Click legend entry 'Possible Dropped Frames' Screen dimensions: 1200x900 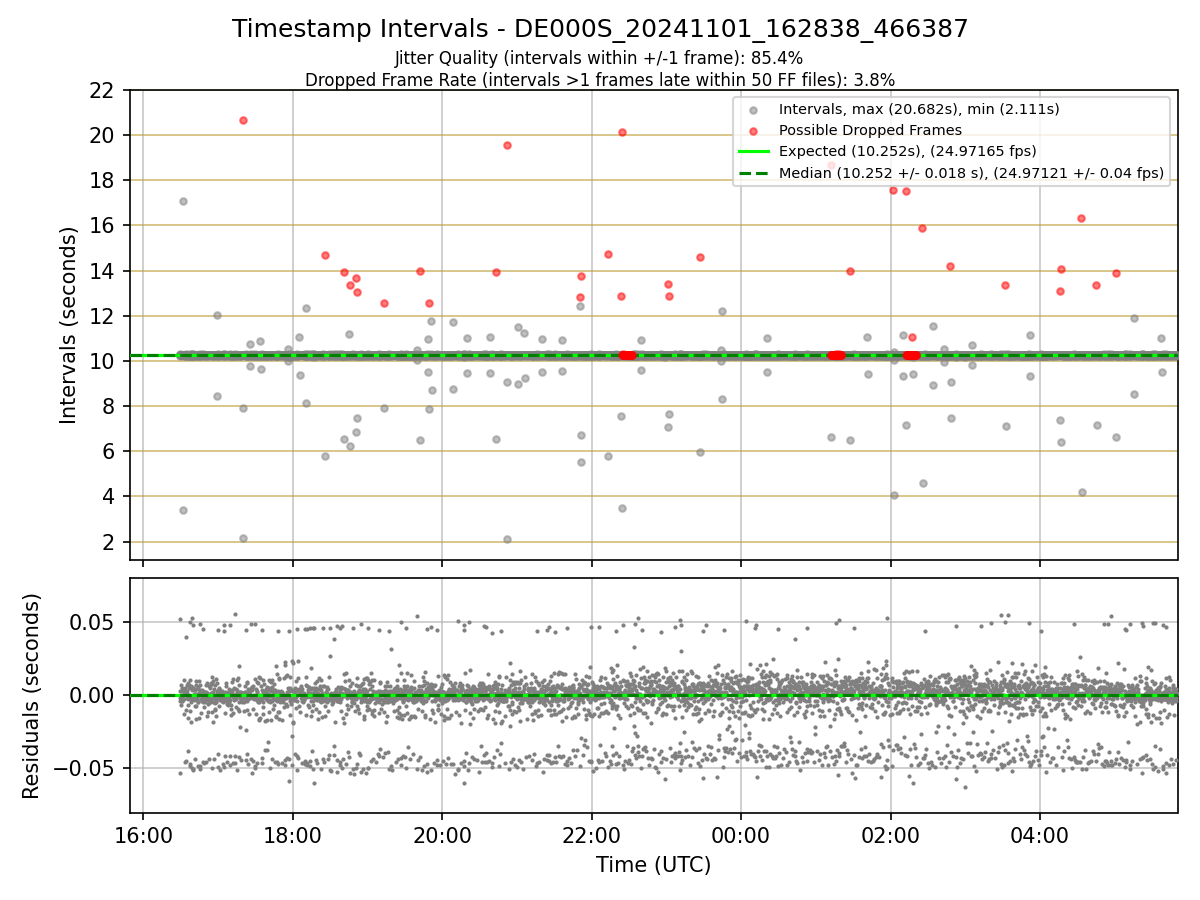(x=870, y=130)
